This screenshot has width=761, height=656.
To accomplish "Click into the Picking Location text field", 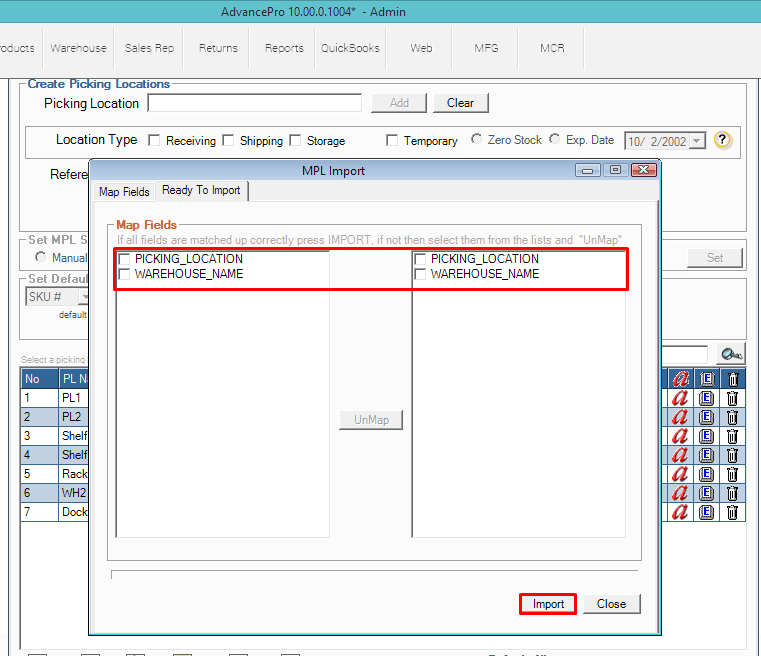I will tap(254, 103).
